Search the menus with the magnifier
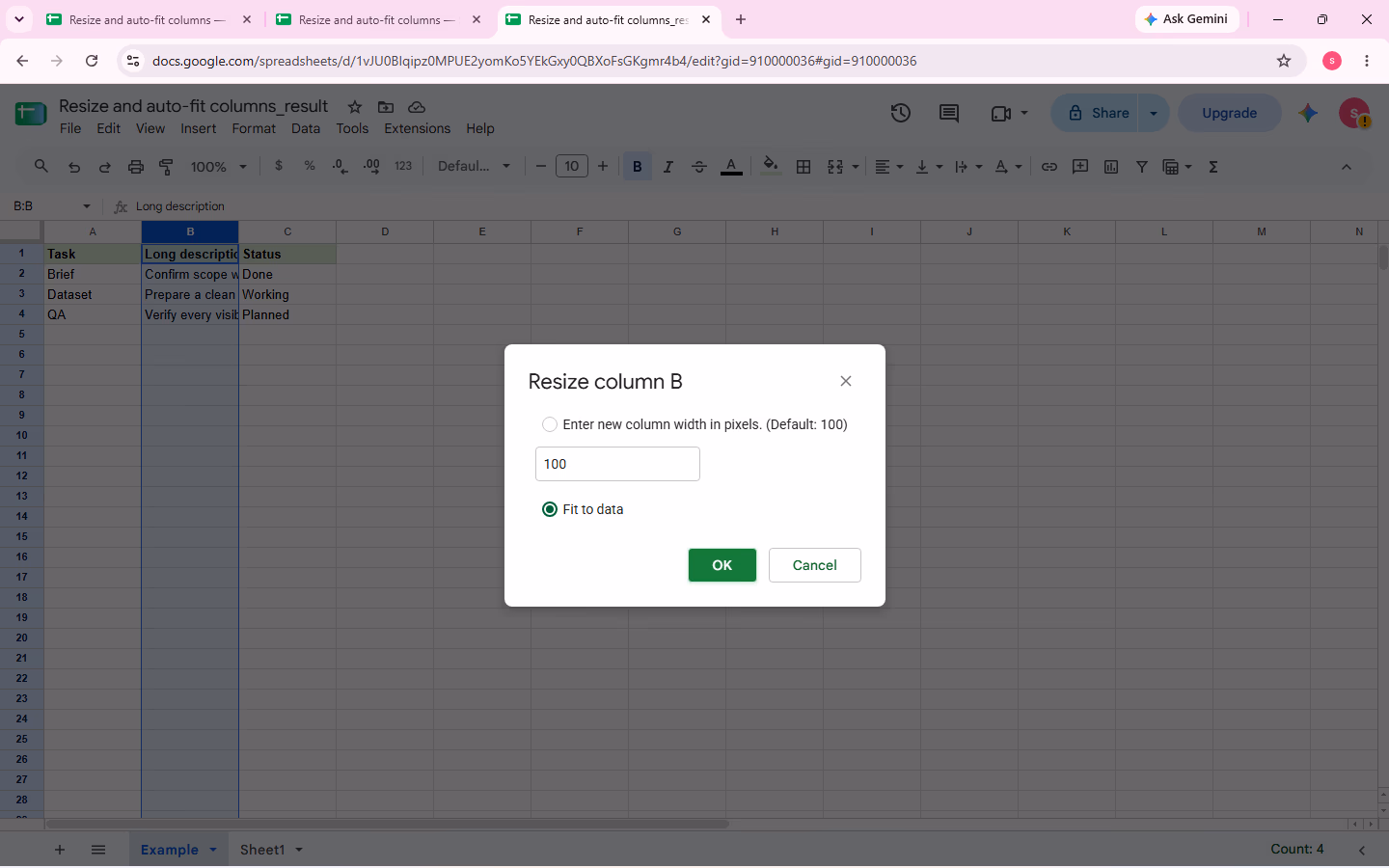Viewport: 1389px width, 868px height. click(x=41, y=167)
